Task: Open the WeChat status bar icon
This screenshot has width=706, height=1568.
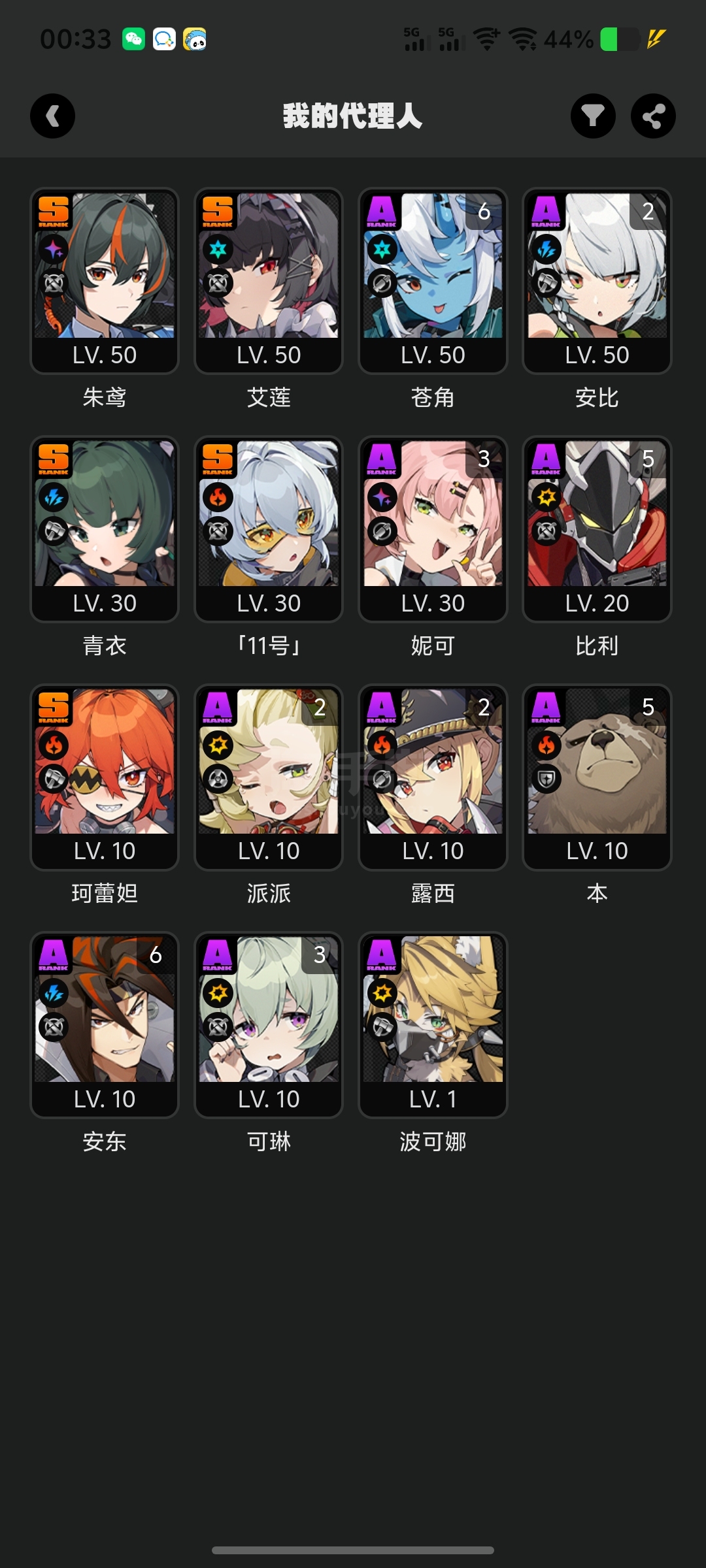Action: (x=133, y=39)
